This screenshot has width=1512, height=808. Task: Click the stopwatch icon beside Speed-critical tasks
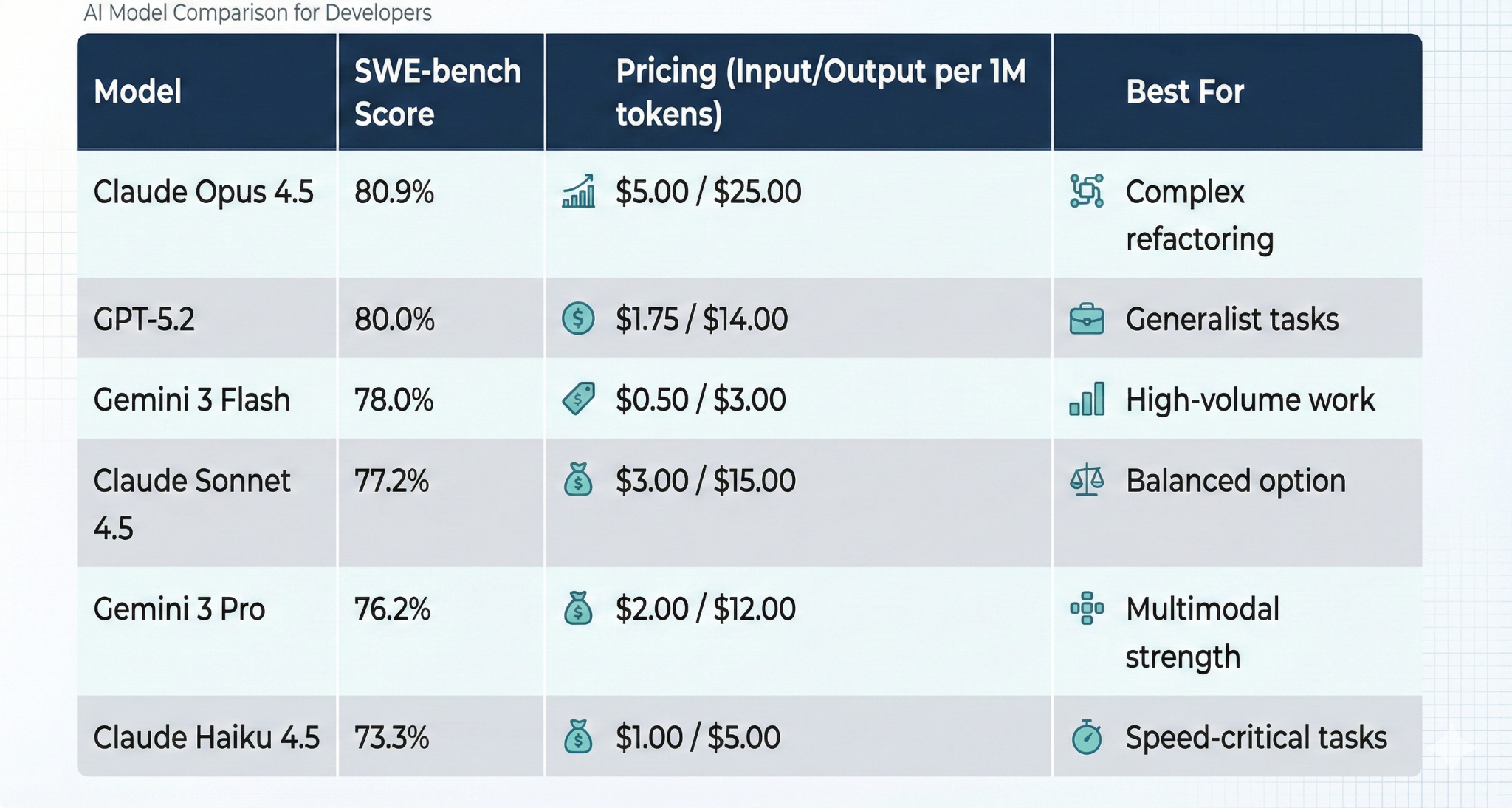click(x=1087, y=736)
